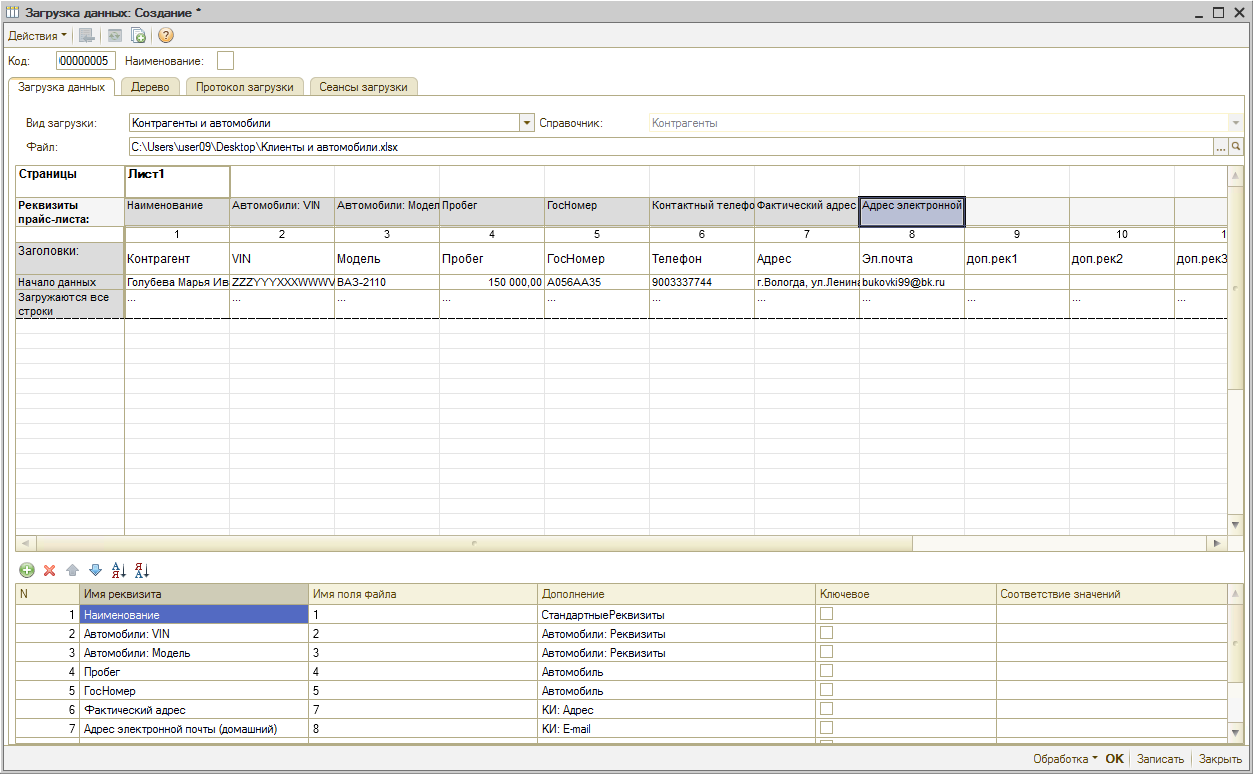Expand the Вид загрузки dropdown list
Image resolution: width=1253 pixels, height=774 pixels.
click(526, 123)
